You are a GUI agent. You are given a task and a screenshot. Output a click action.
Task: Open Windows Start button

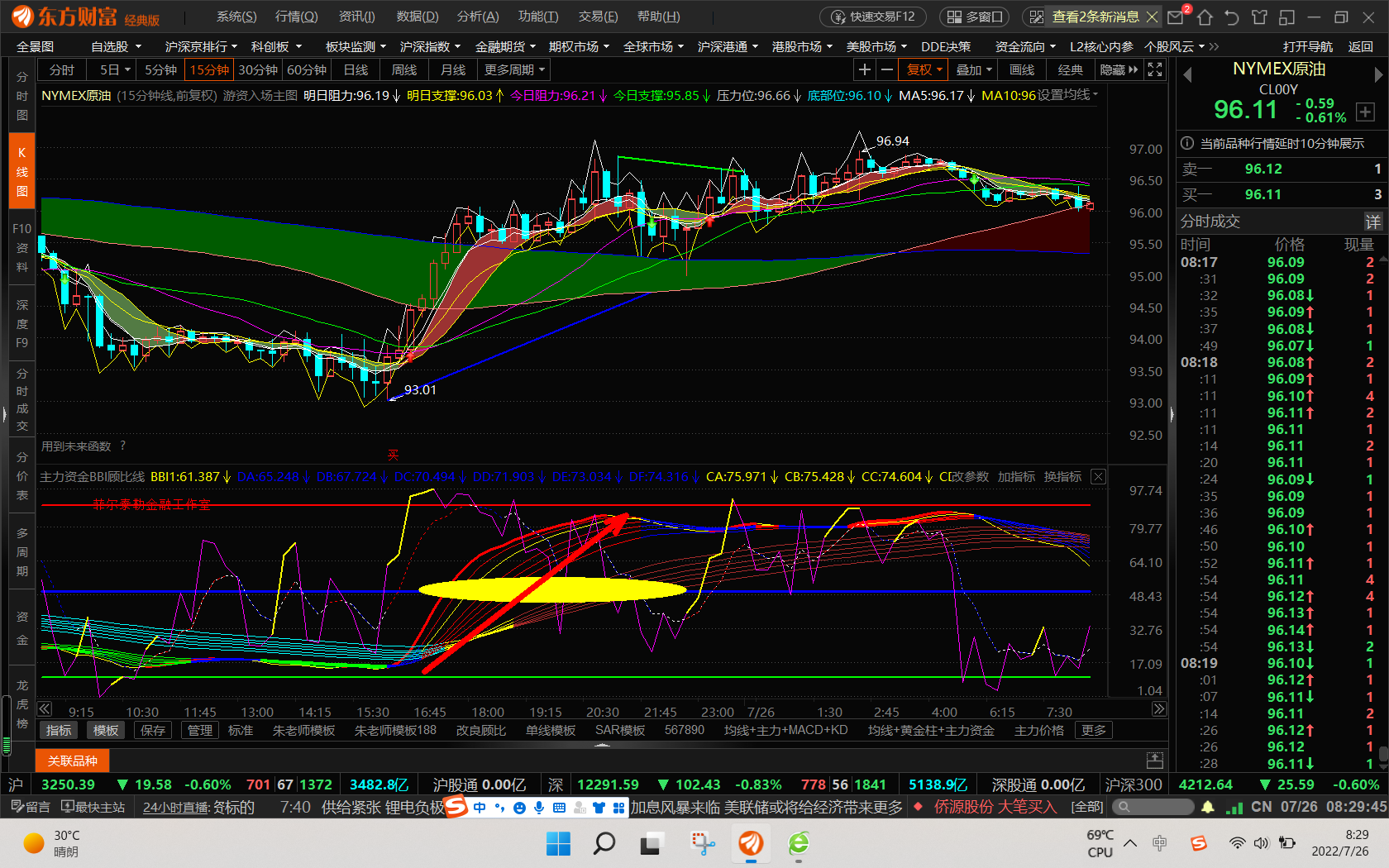[558, 843]
